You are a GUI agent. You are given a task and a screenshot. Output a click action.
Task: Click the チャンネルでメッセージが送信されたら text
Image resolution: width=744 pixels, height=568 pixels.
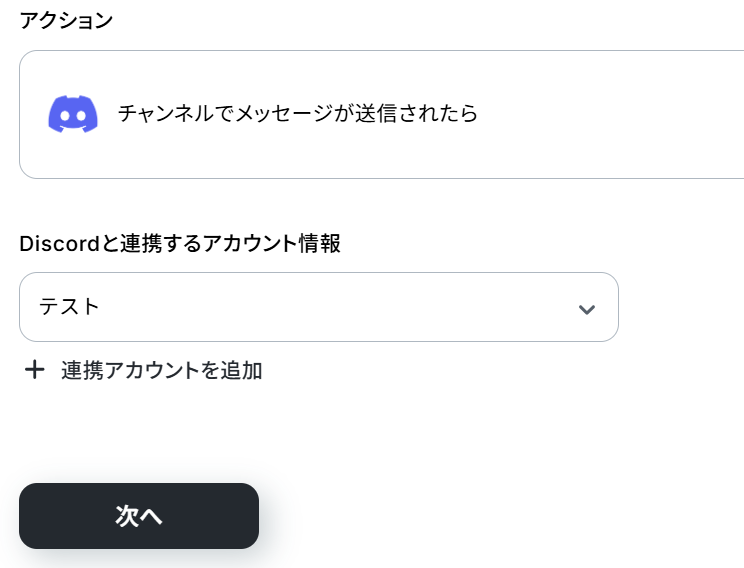pyautogui.click(x=298, y=114)
